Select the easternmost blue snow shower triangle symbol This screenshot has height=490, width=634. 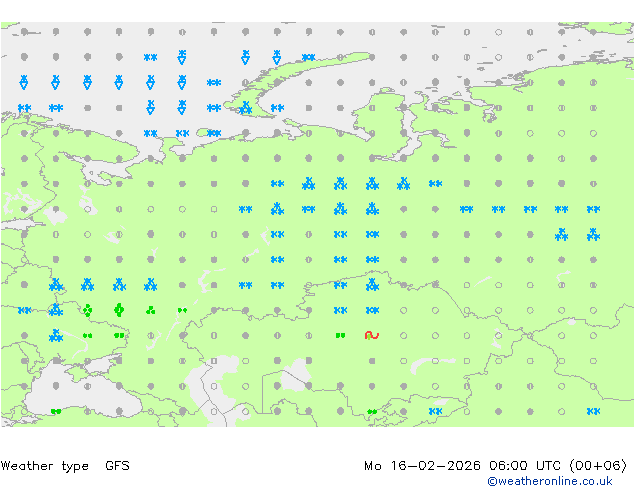[x=277, y=57]
